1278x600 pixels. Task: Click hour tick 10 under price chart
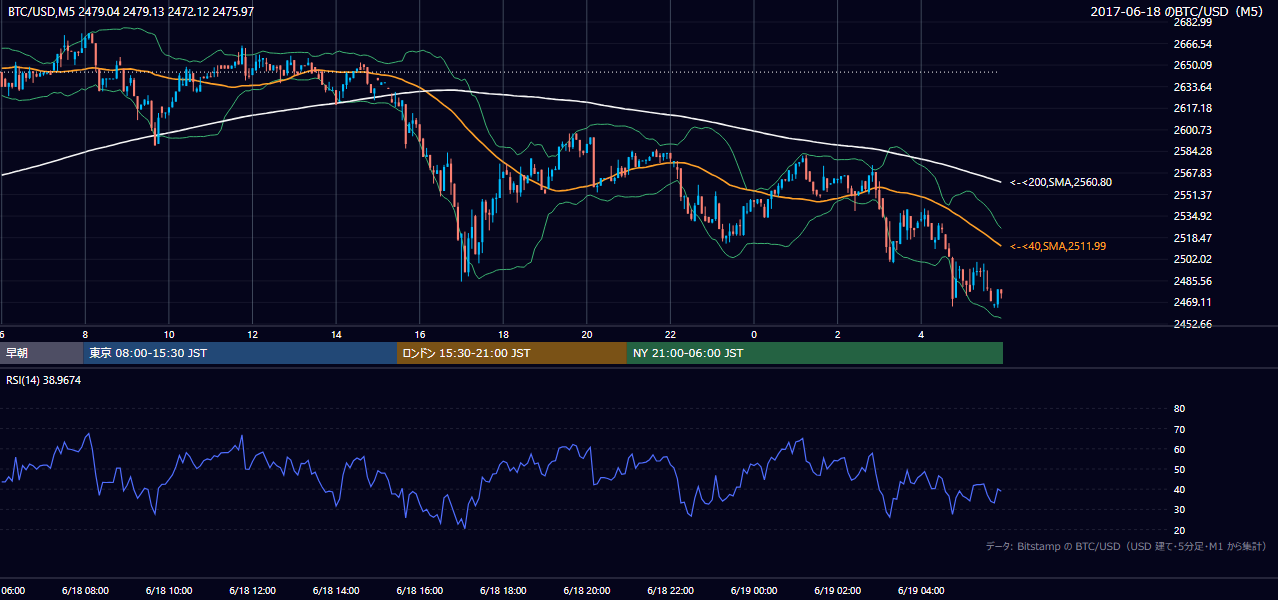pos(169,334)
